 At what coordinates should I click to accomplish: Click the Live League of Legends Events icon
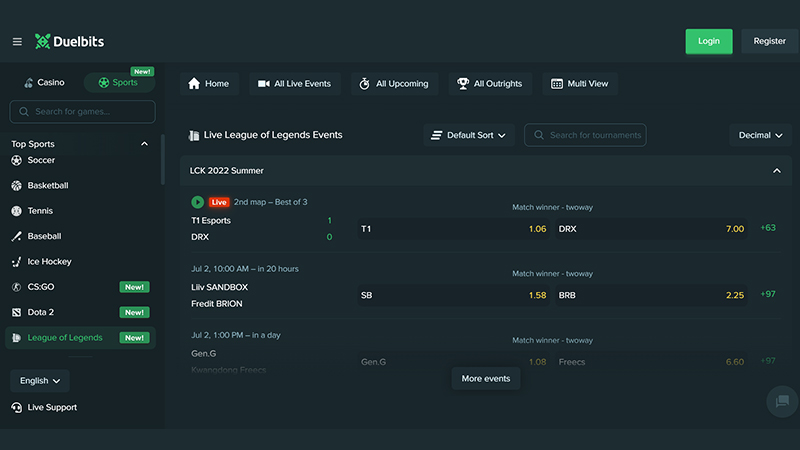194,135
